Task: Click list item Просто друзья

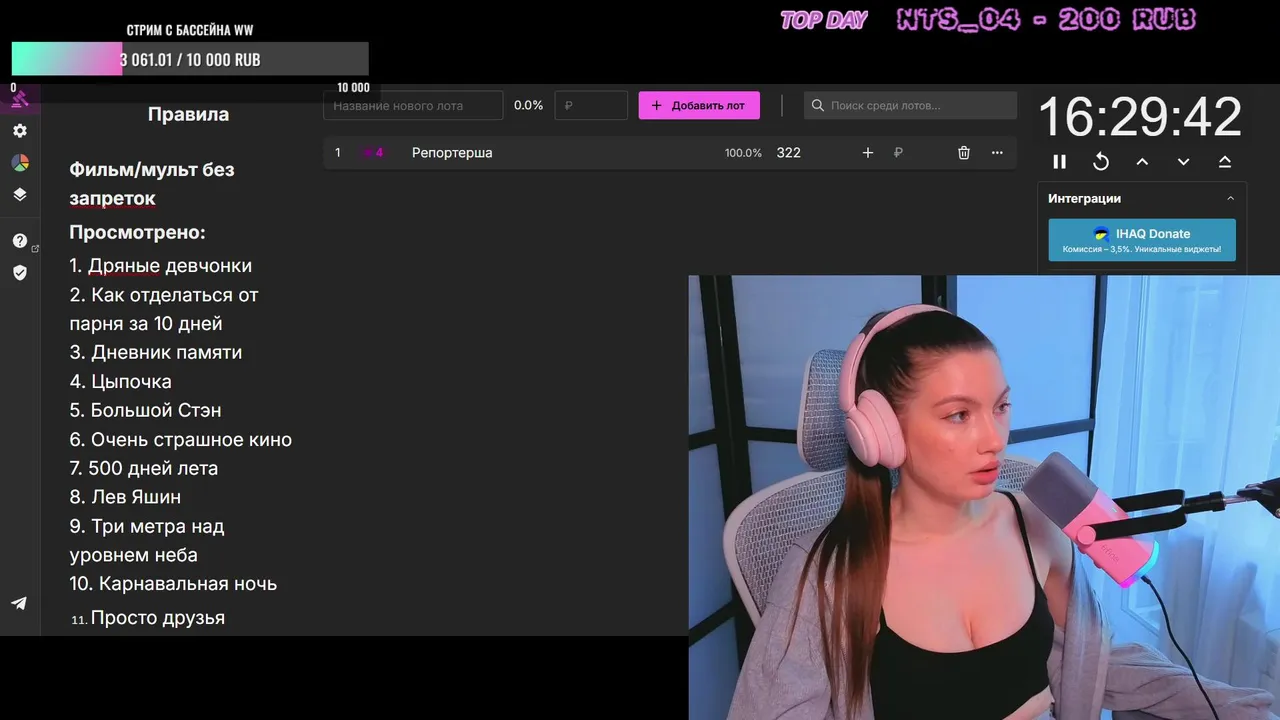Action: 148,618
